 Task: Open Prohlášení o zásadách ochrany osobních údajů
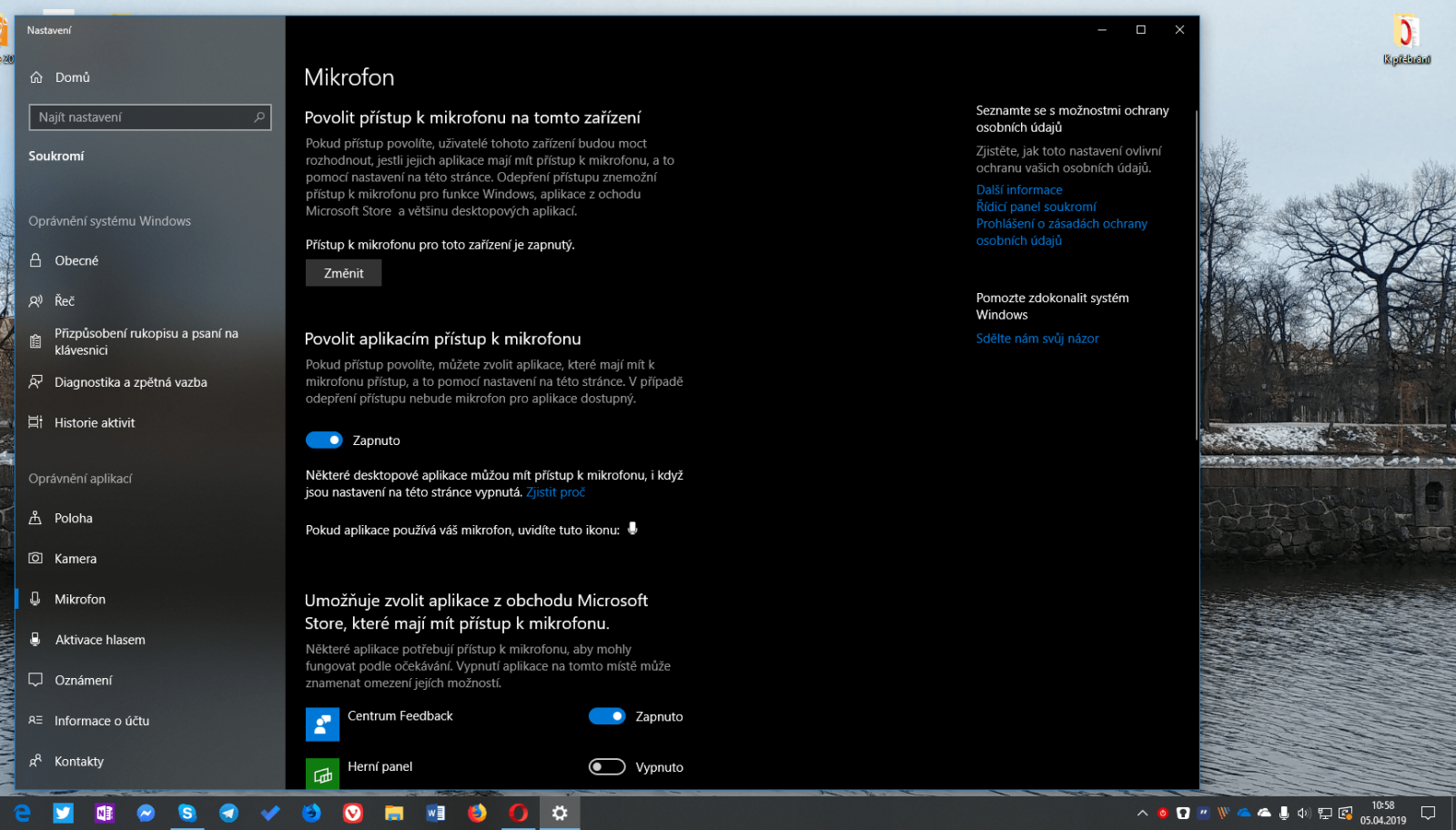pos(1062,232)
